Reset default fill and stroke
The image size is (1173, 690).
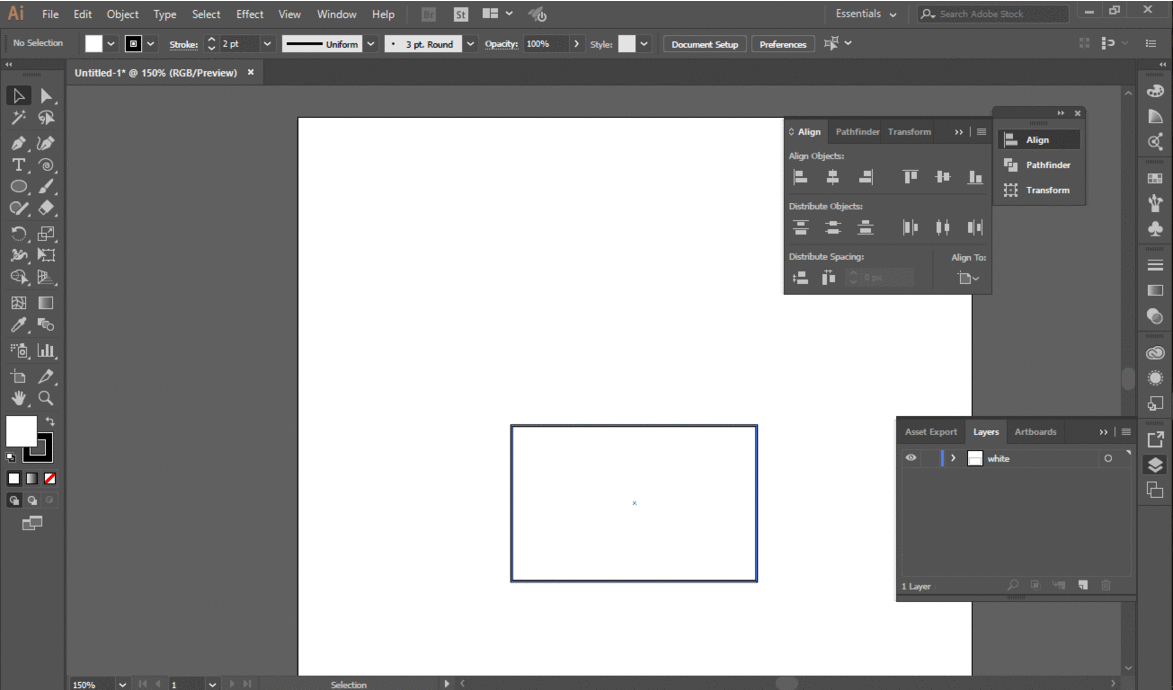[10, 457]
